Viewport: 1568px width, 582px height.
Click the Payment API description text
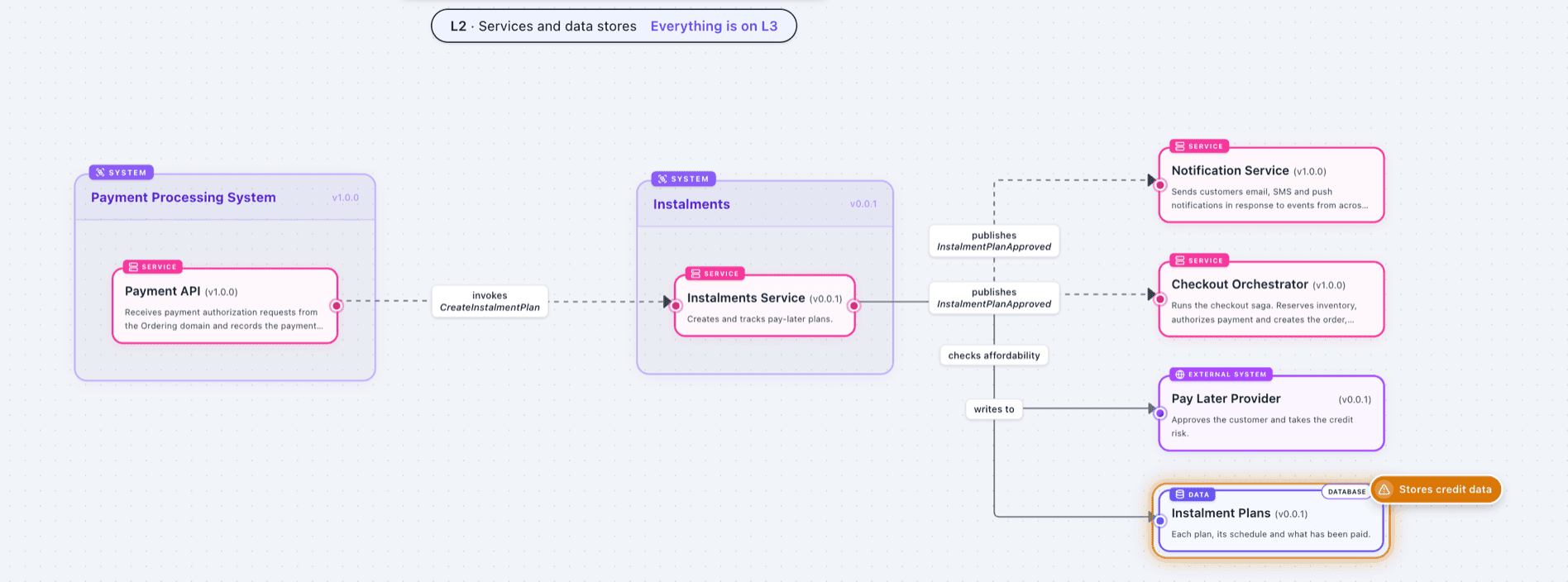(224, 319)
